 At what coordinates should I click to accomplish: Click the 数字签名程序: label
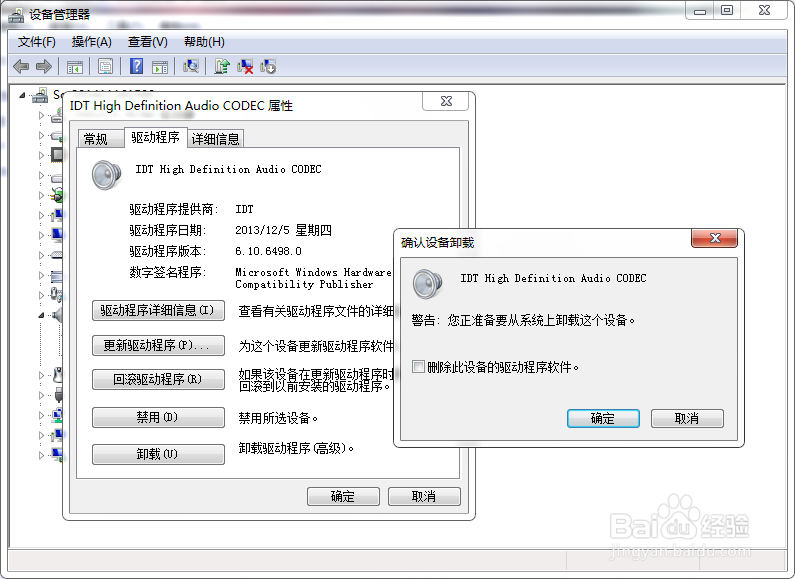click(x=168, y=272)
